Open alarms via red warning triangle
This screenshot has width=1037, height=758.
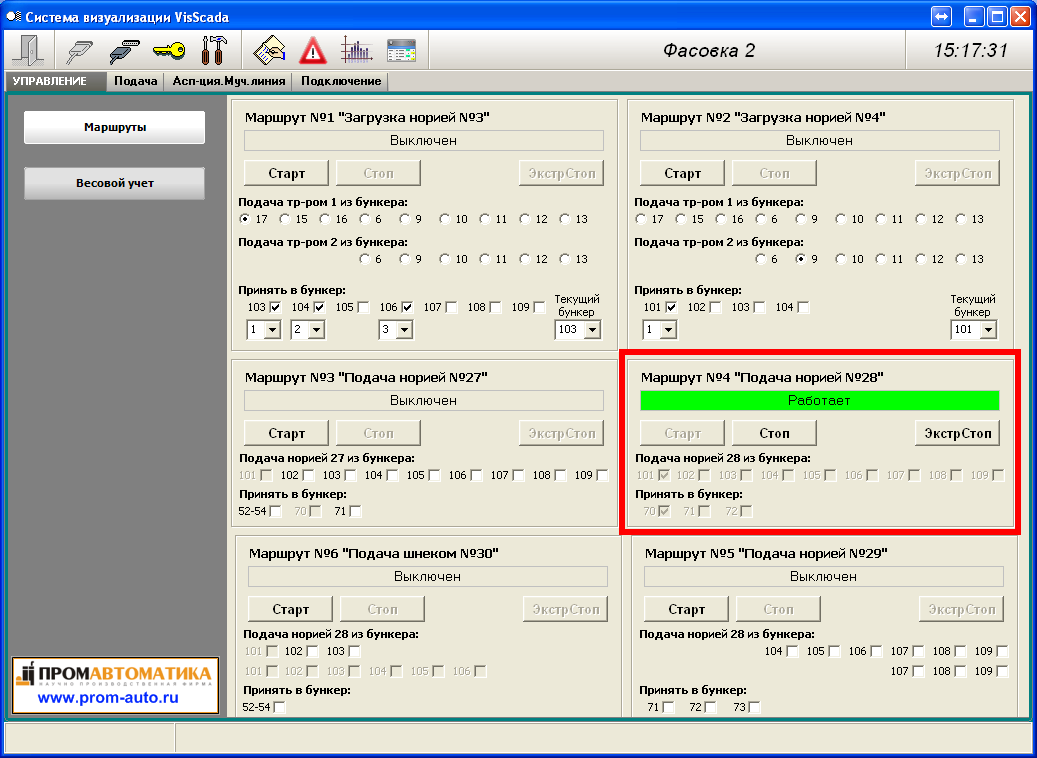point(313,50)
